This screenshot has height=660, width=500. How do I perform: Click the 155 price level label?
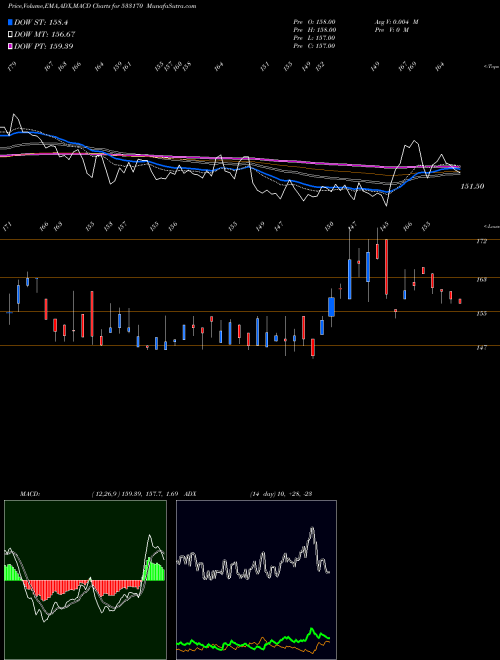click(481, 314)
